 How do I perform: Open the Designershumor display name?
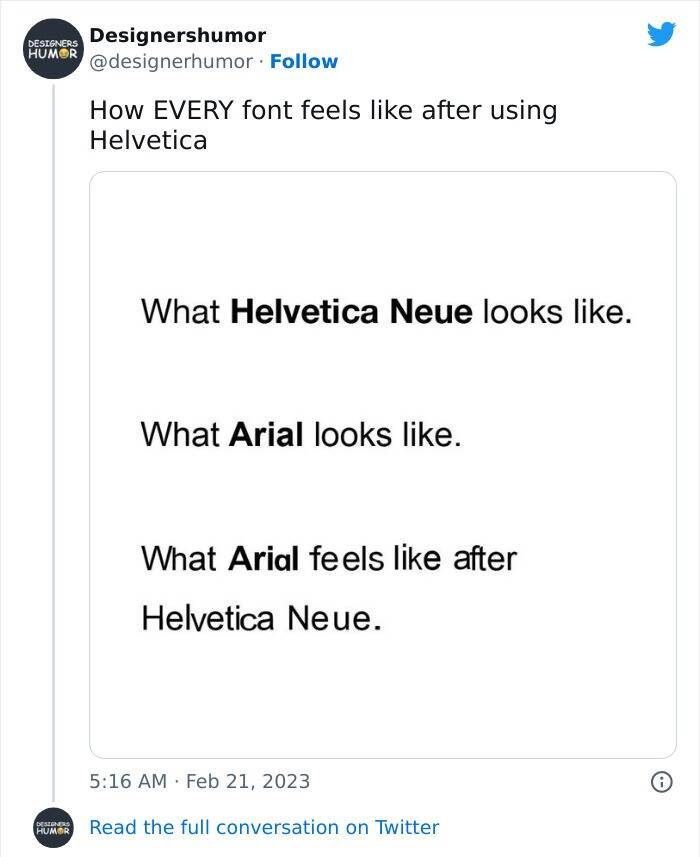click(x=177, y=36)
